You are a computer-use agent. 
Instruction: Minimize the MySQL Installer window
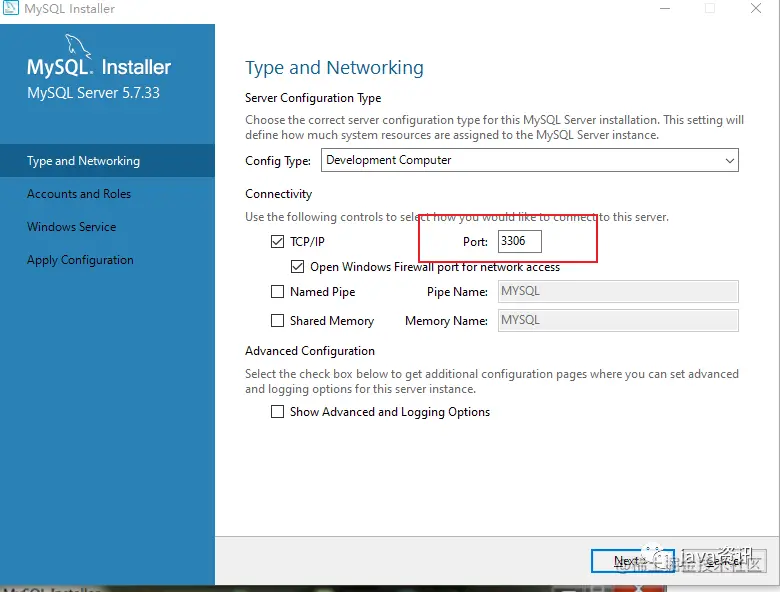(665, 8)
